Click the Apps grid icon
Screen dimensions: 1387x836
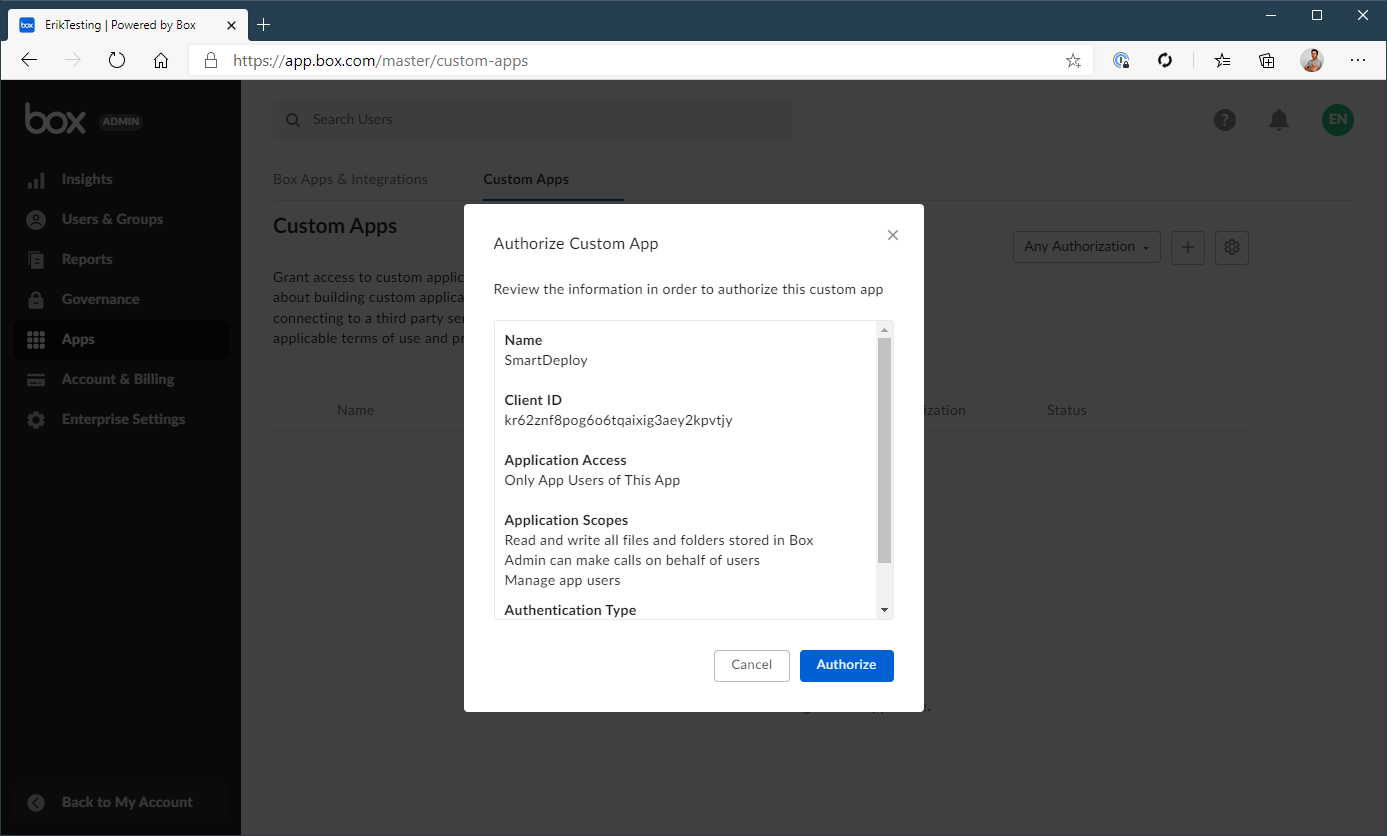click(x=36, y=340)
